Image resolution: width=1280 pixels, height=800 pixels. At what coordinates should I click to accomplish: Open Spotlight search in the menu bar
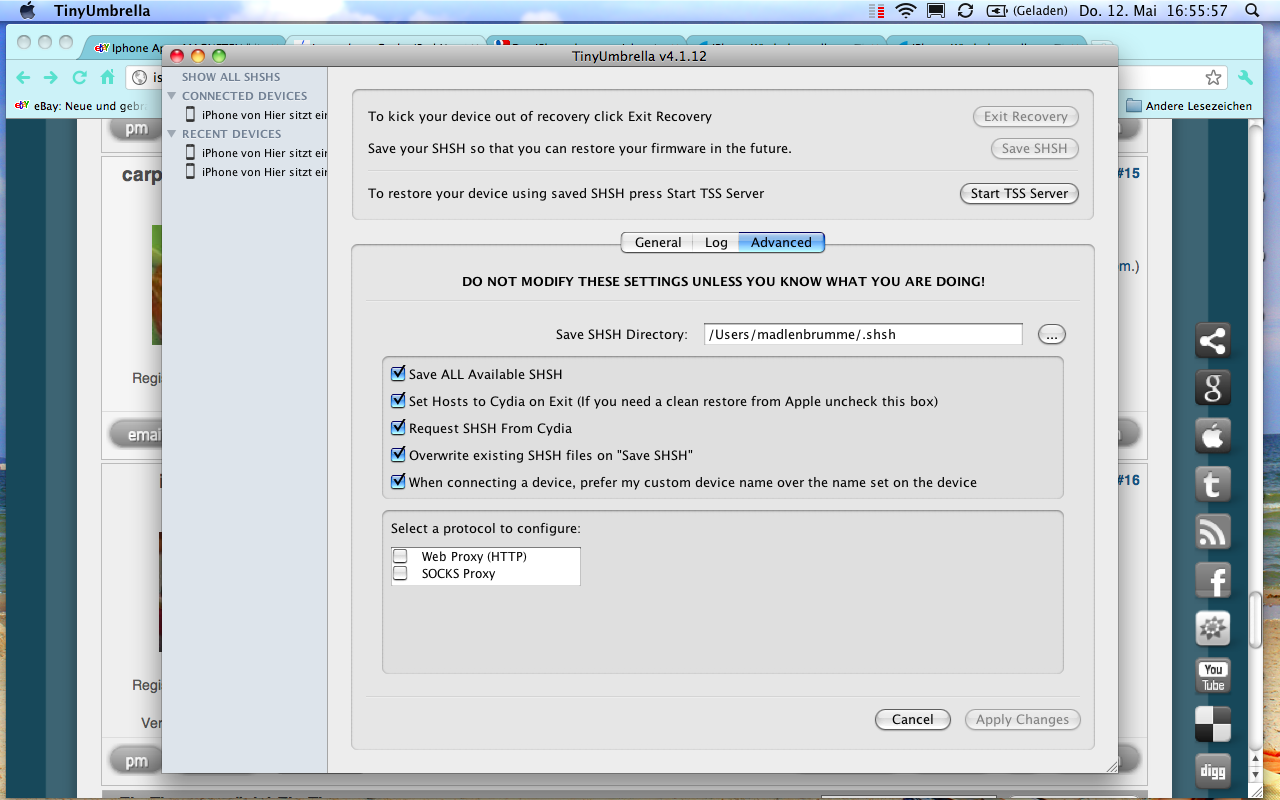click(1251, 11)
